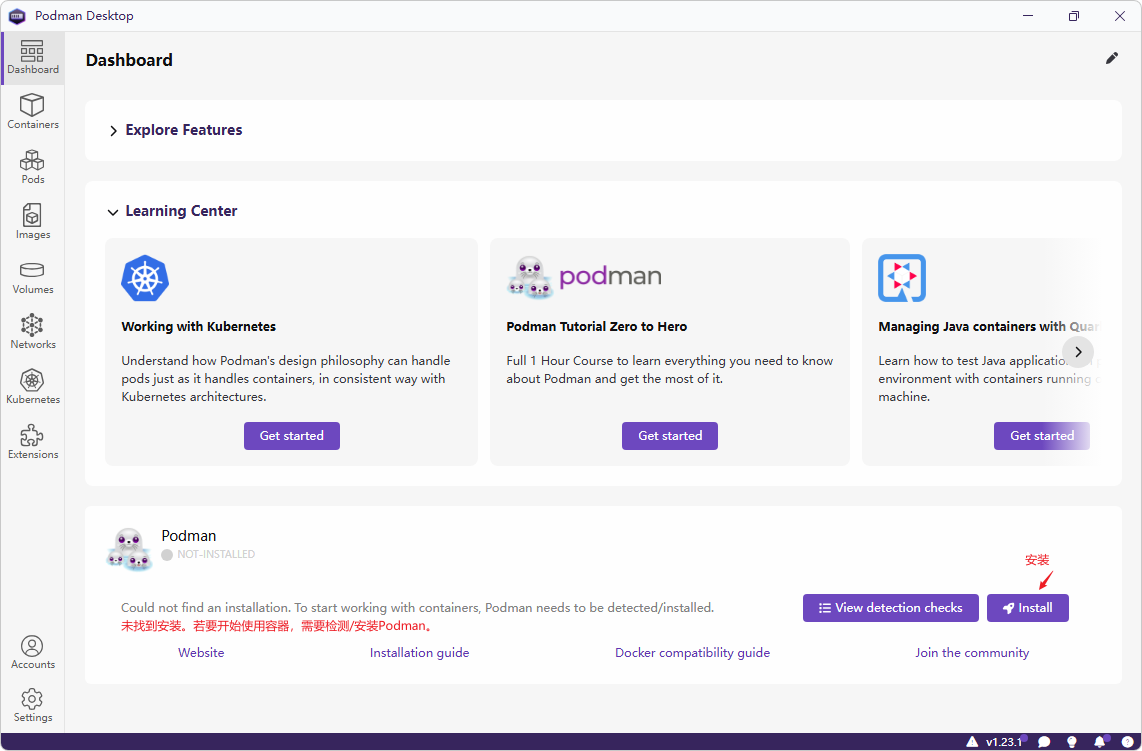The height and width of the screenshot is (751, 1142).
Task: Click the notifications bell in status bar
Action: click(1099, 741)
